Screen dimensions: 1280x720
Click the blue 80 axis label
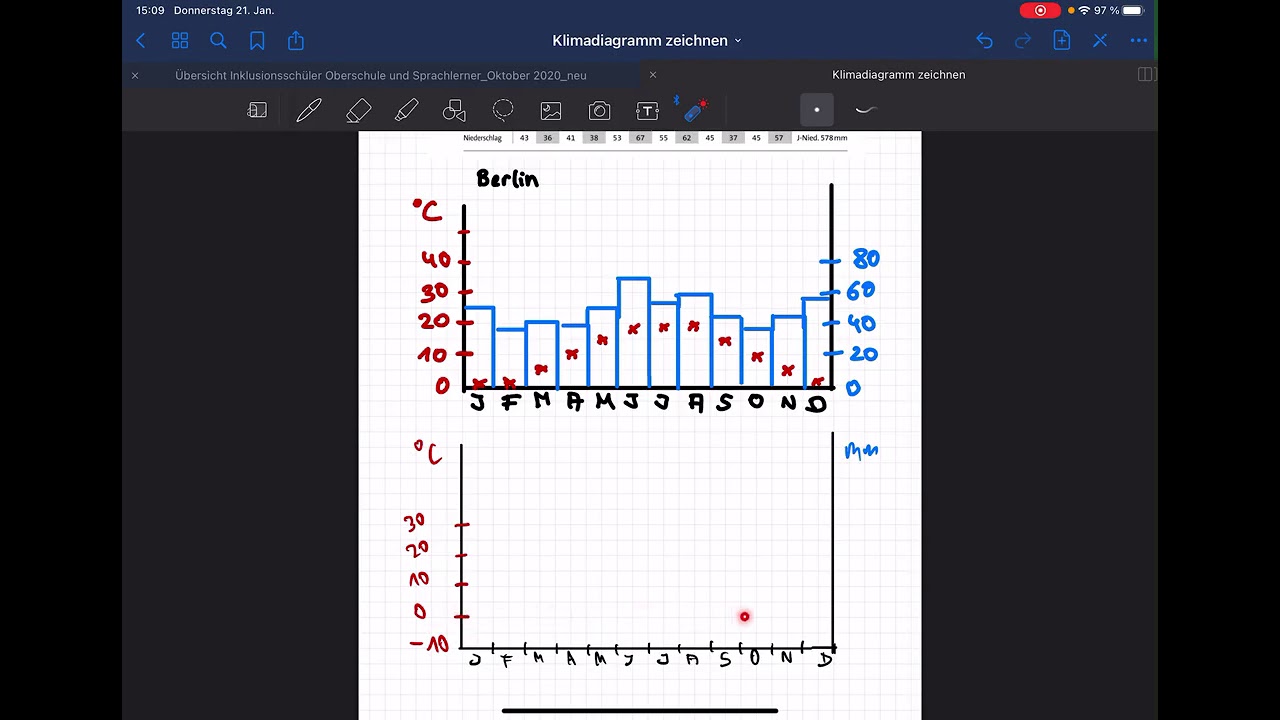coord(866,259)
